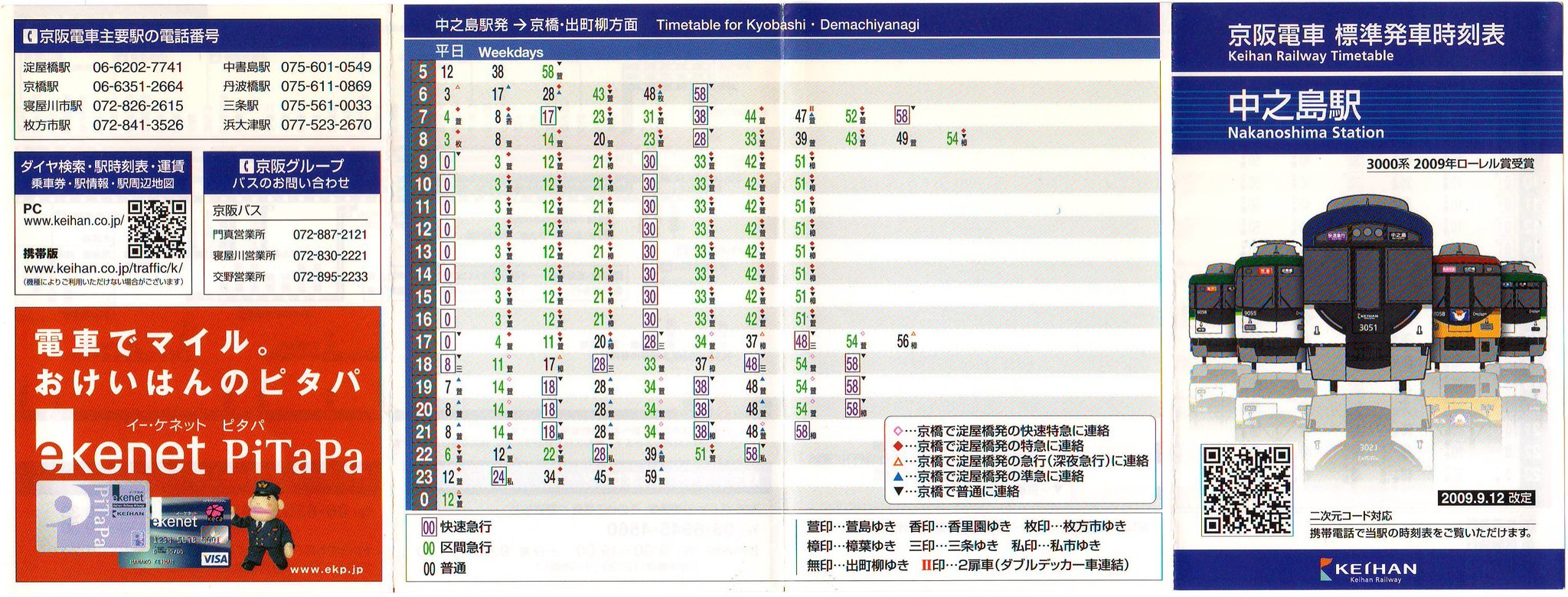
Task: Click the Nakanoshima Station English title
Action: coord(1305,133)
